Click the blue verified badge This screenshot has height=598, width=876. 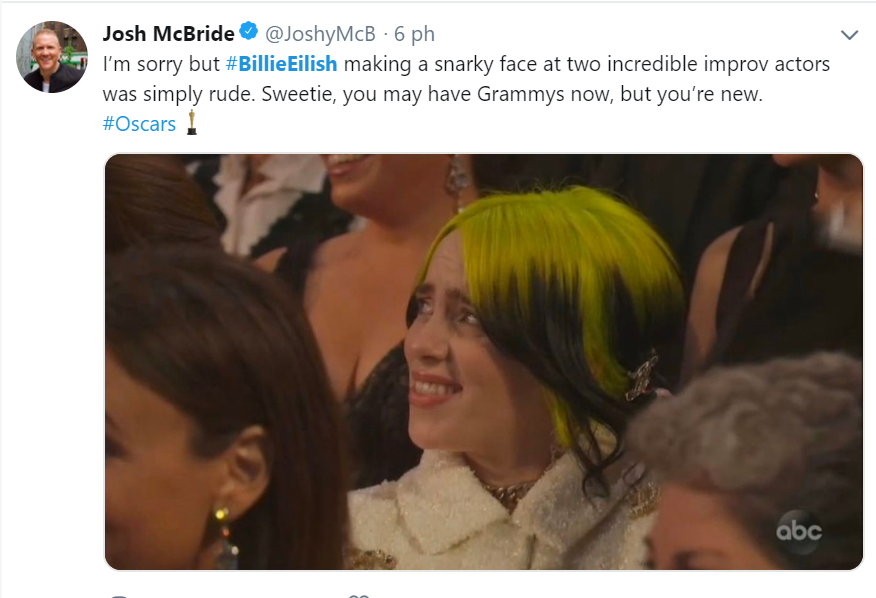[x=249, y=31]
